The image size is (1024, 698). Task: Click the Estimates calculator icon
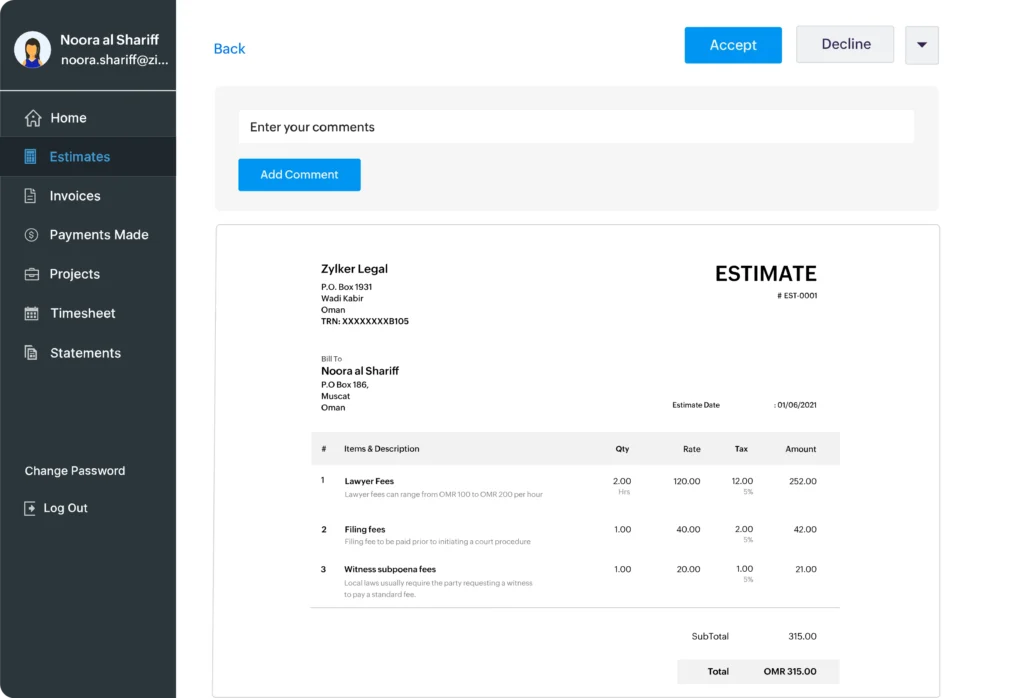point(30,157)
